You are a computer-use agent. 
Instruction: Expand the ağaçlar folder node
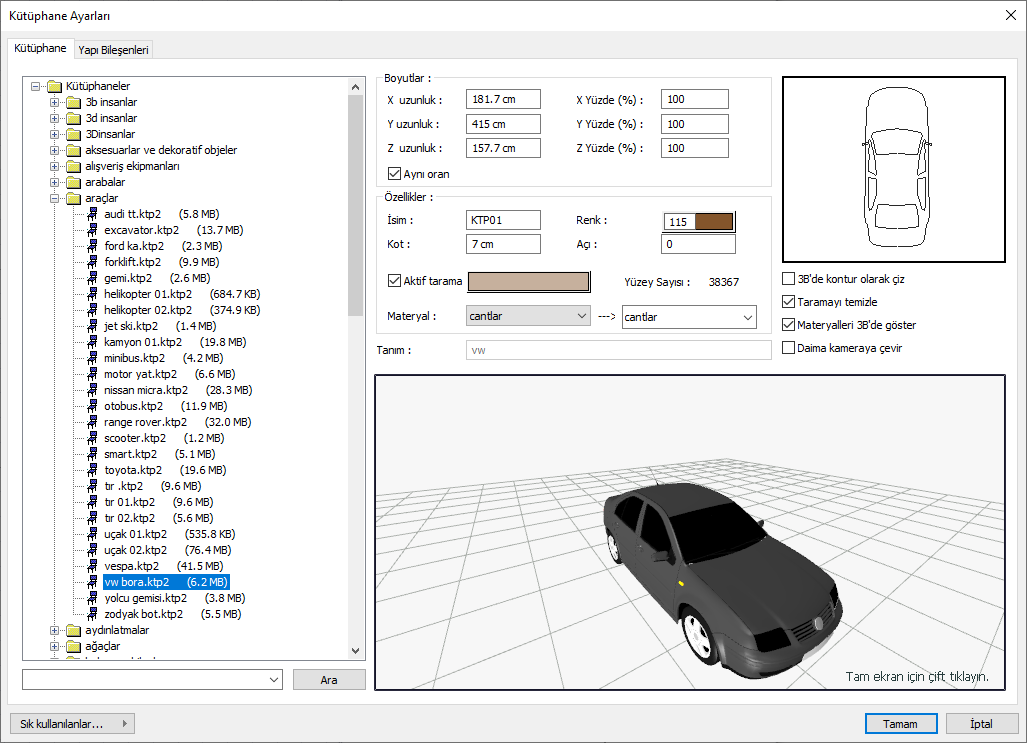coord(55,646)
